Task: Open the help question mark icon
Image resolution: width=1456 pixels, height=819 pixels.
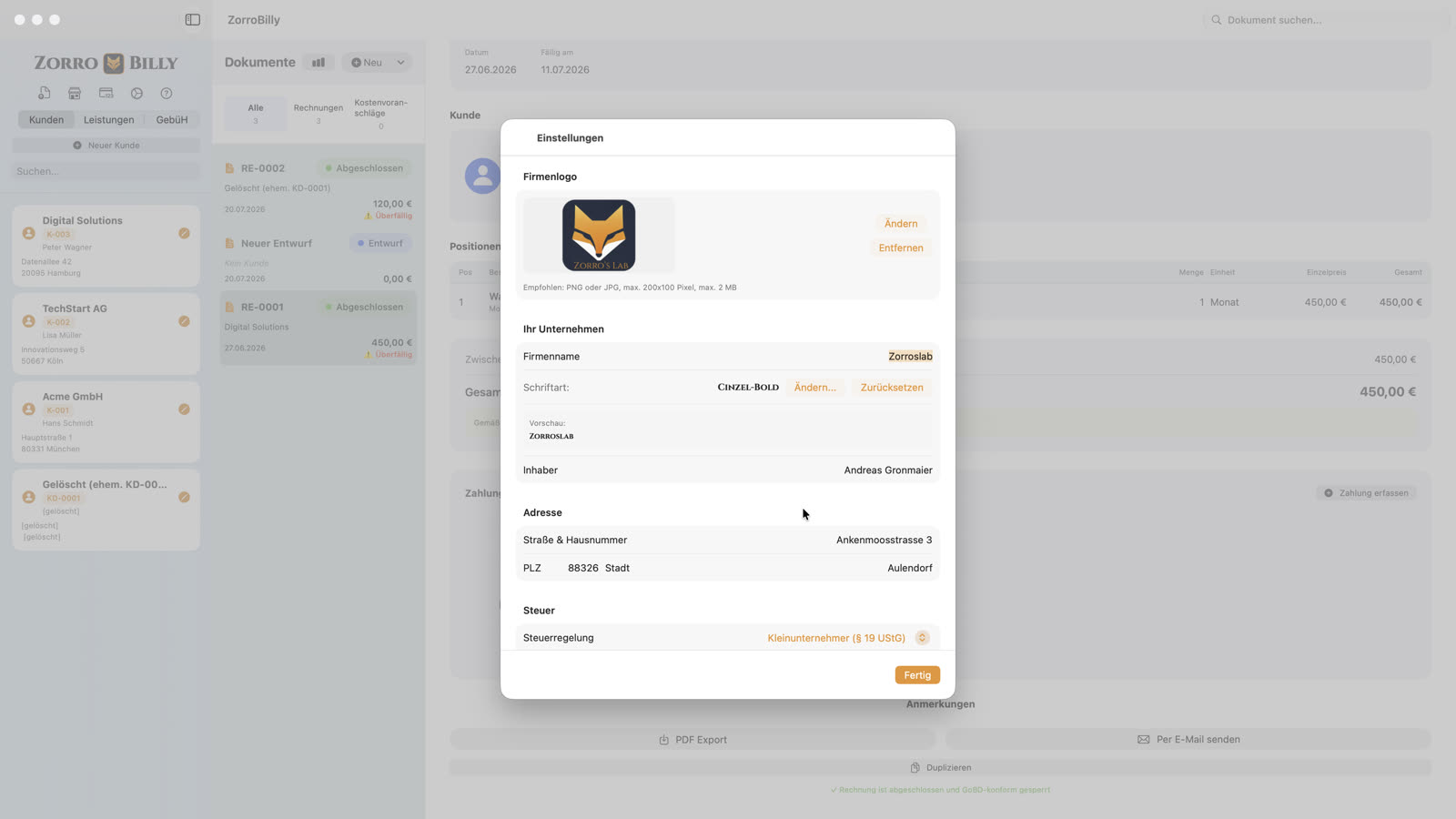Action: point(167,93)
